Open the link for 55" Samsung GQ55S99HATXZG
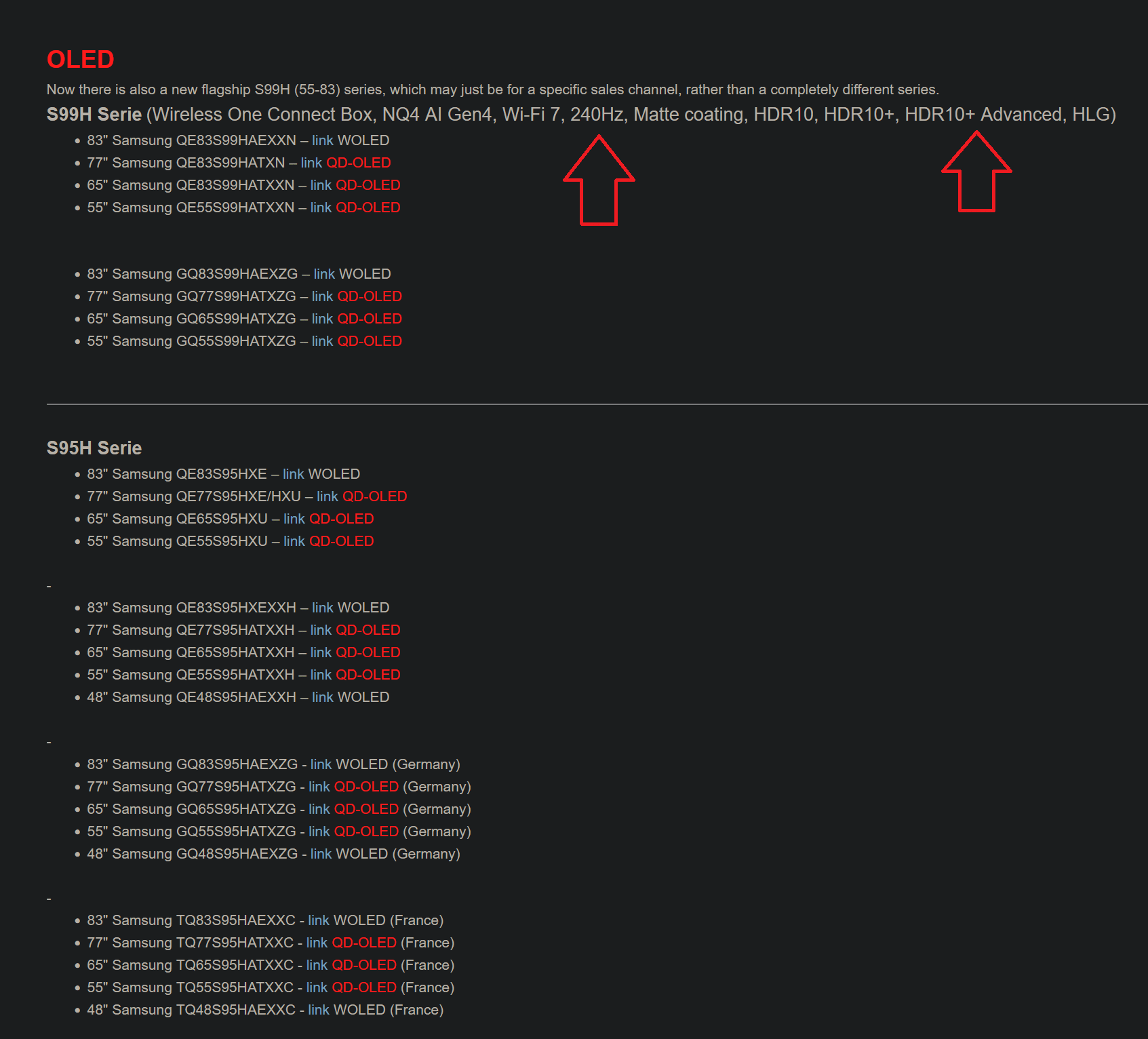 [321, 341]
